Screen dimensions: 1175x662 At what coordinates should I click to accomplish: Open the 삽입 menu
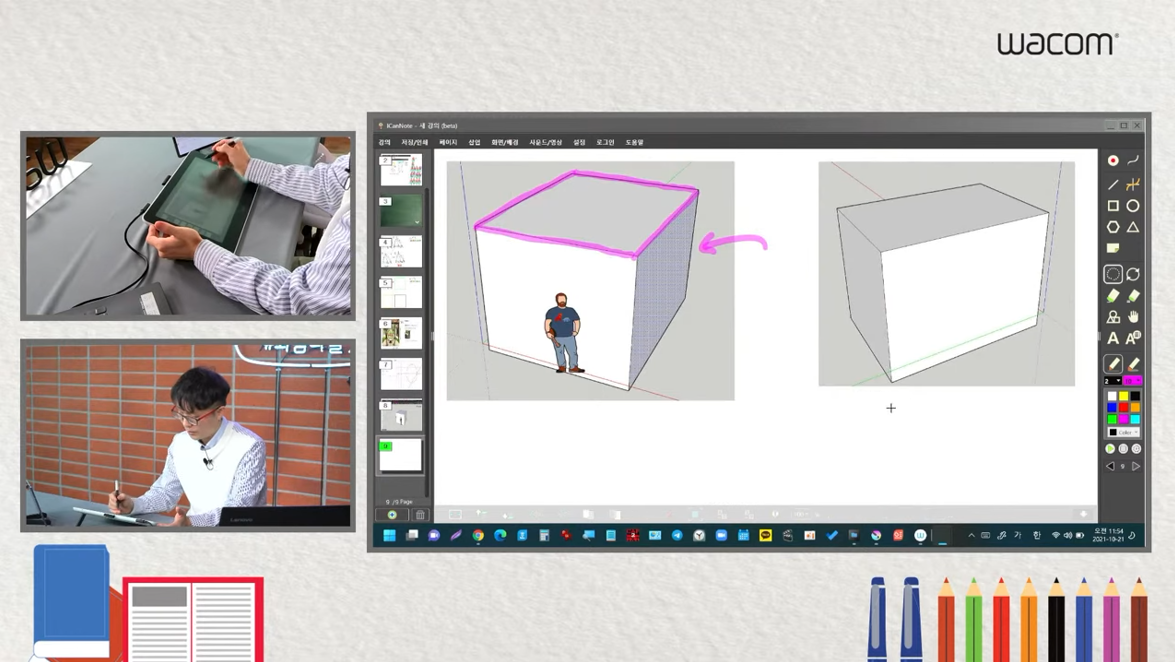coord(474,142)
